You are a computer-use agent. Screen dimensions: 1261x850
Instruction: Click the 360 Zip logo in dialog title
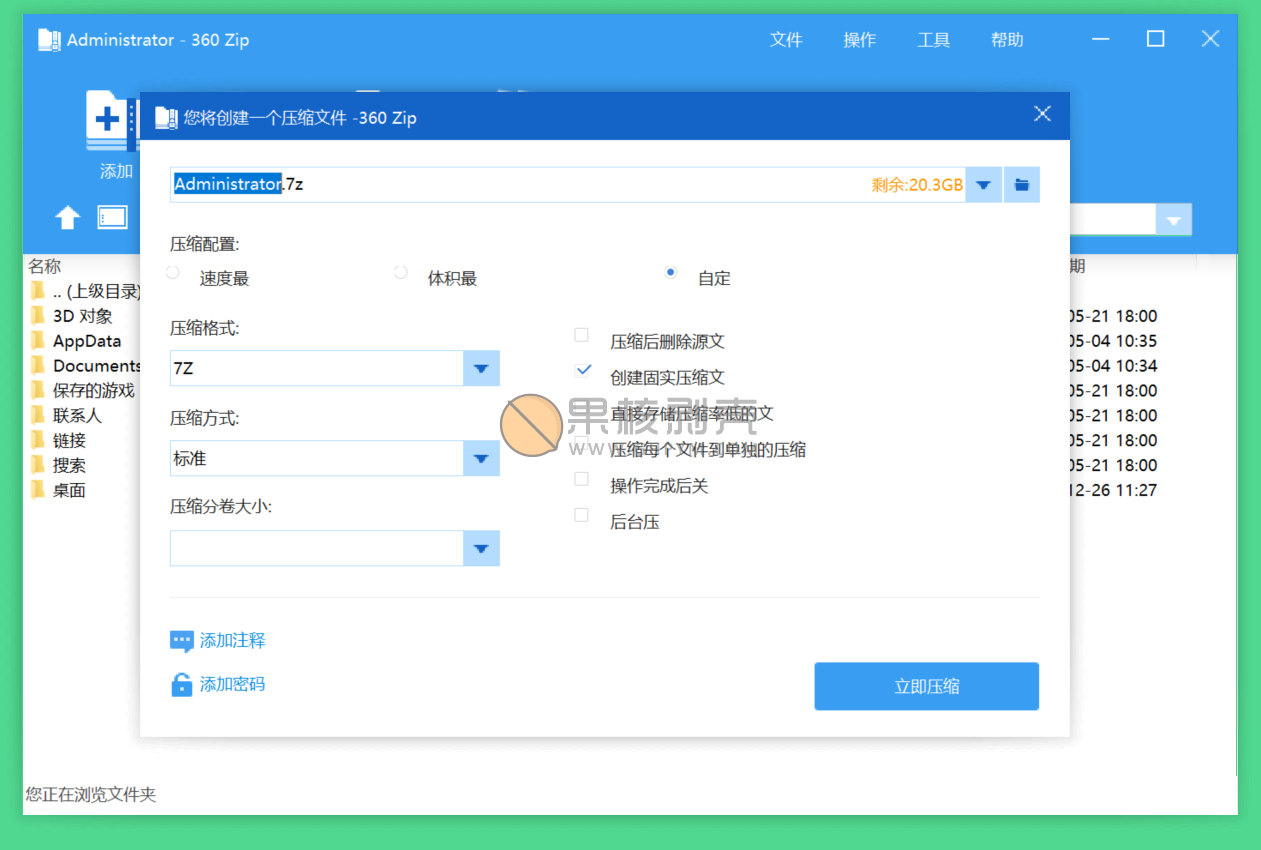coord(165,117)
